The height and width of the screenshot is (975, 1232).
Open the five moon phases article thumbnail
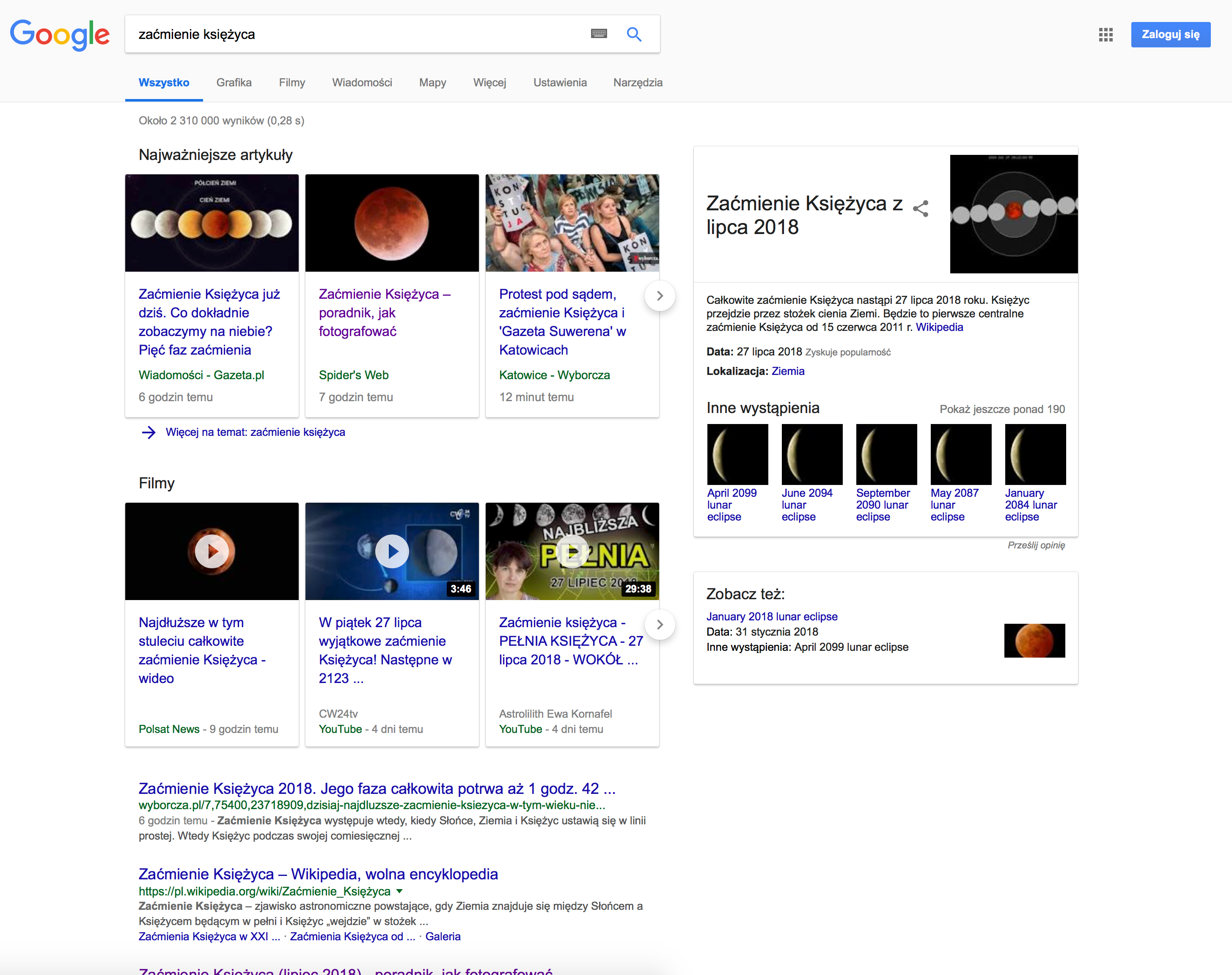click(x=212, y=223)
